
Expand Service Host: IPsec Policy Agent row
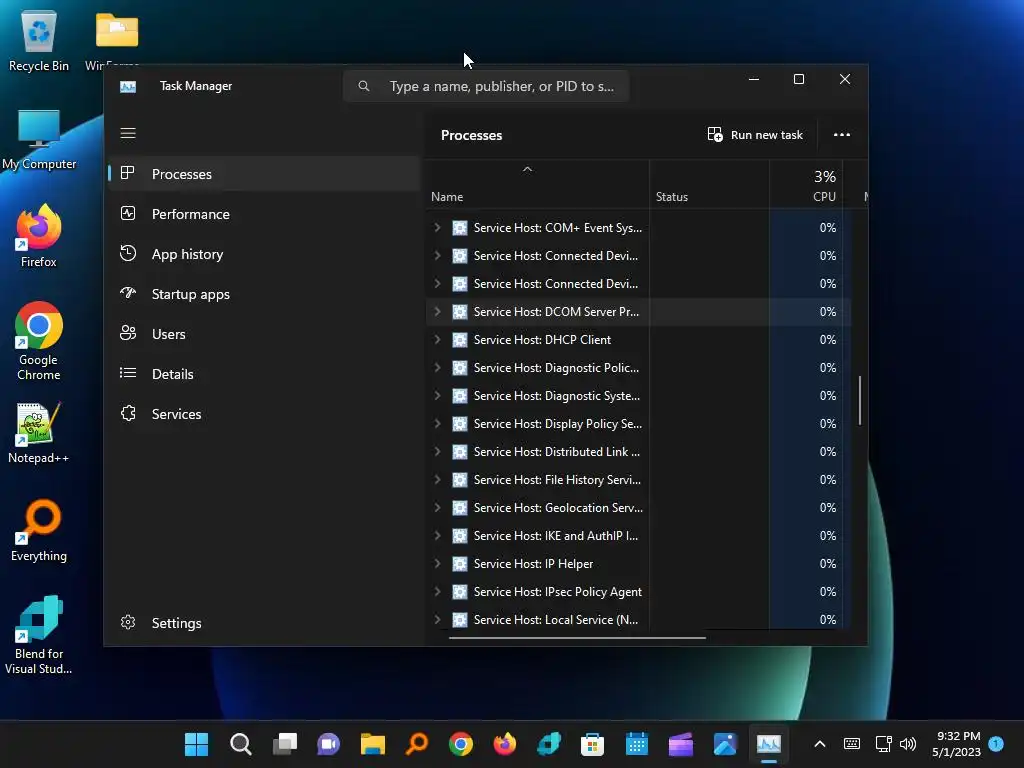click(x=437, y=592)
